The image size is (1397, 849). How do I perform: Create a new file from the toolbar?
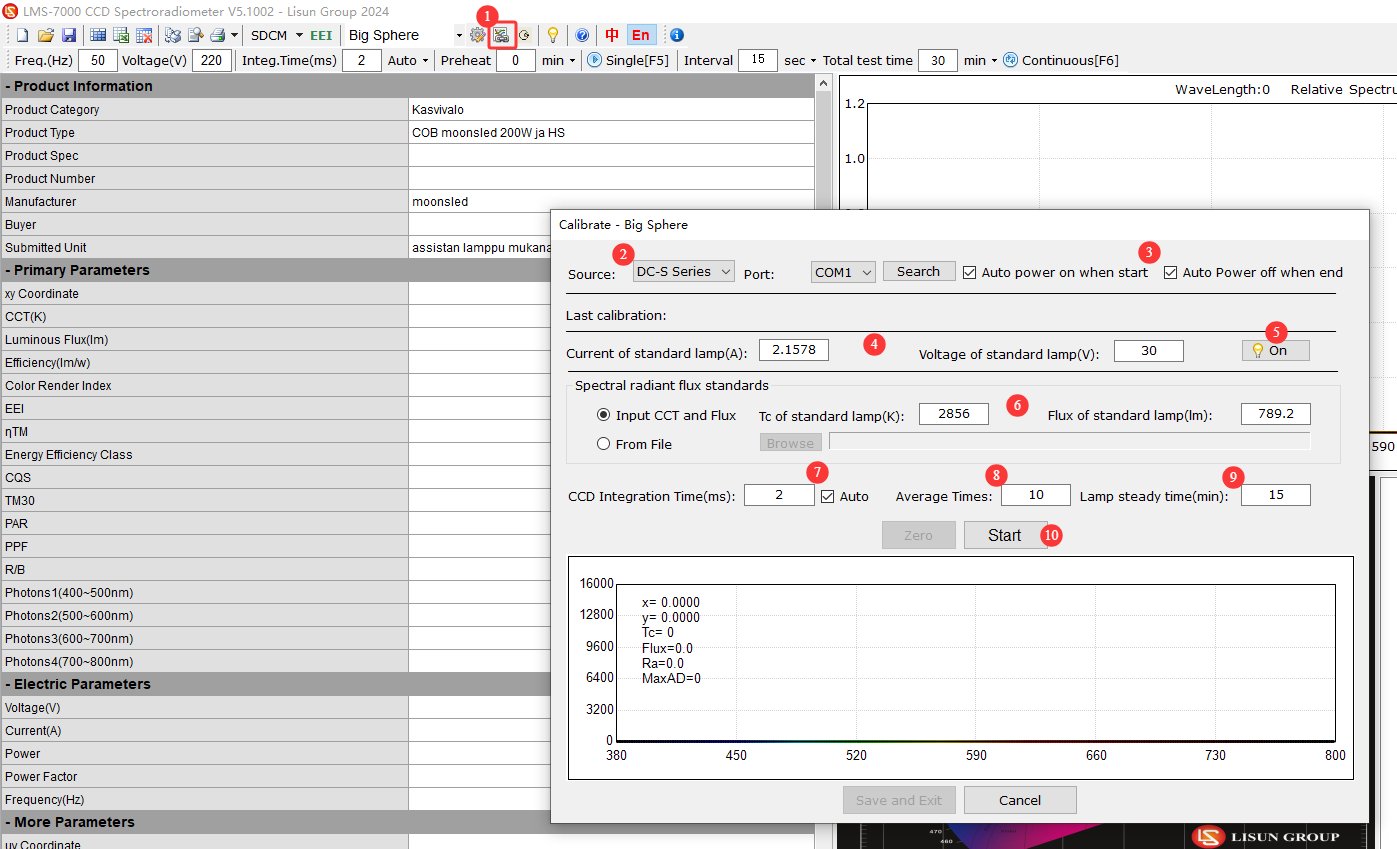pyautogui.click(x=22, y=35)
